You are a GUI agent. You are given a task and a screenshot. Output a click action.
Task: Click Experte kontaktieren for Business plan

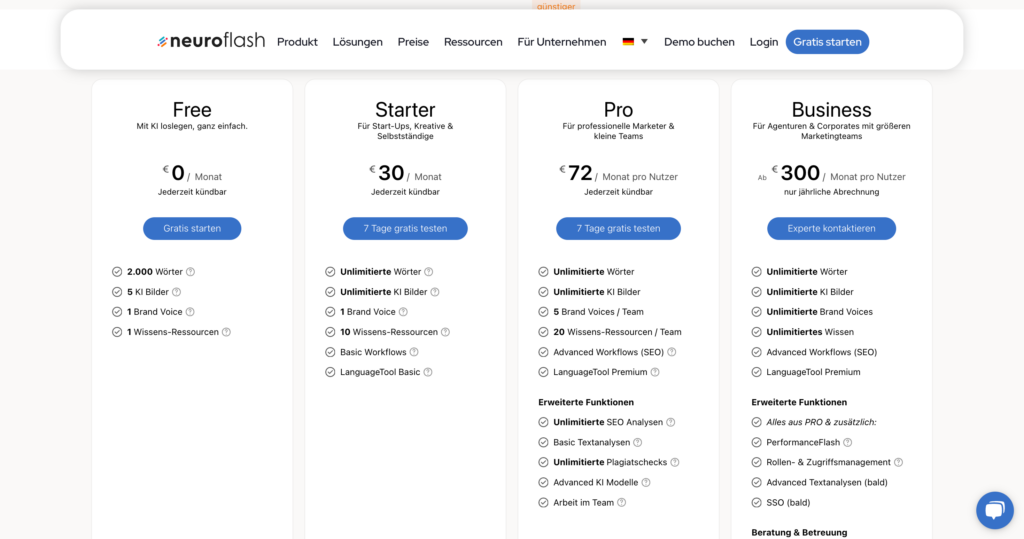pyautogui.click(x=831, y=229)
